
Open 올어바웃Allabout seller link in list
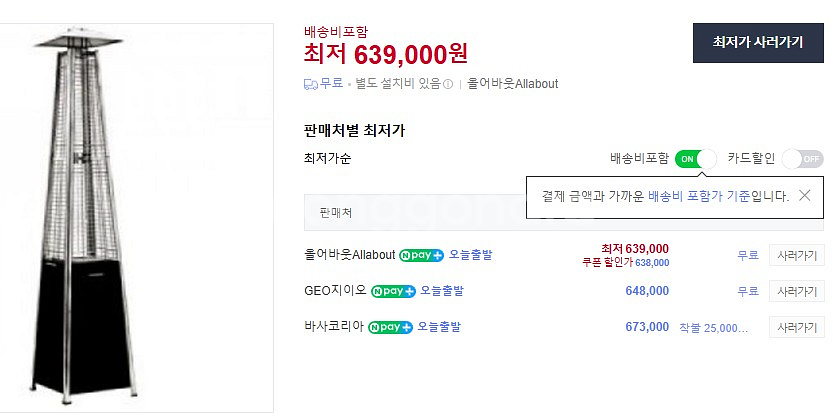349,255
